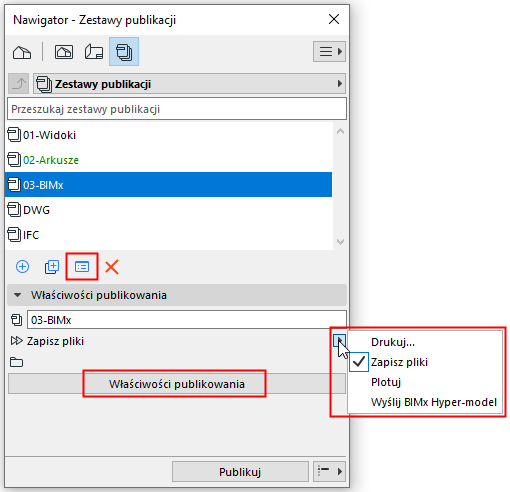Image resolution: width=510 pixels, height=492 pixels.
Task: Edit the 03-BIMx name field
Action: [187, 320]
